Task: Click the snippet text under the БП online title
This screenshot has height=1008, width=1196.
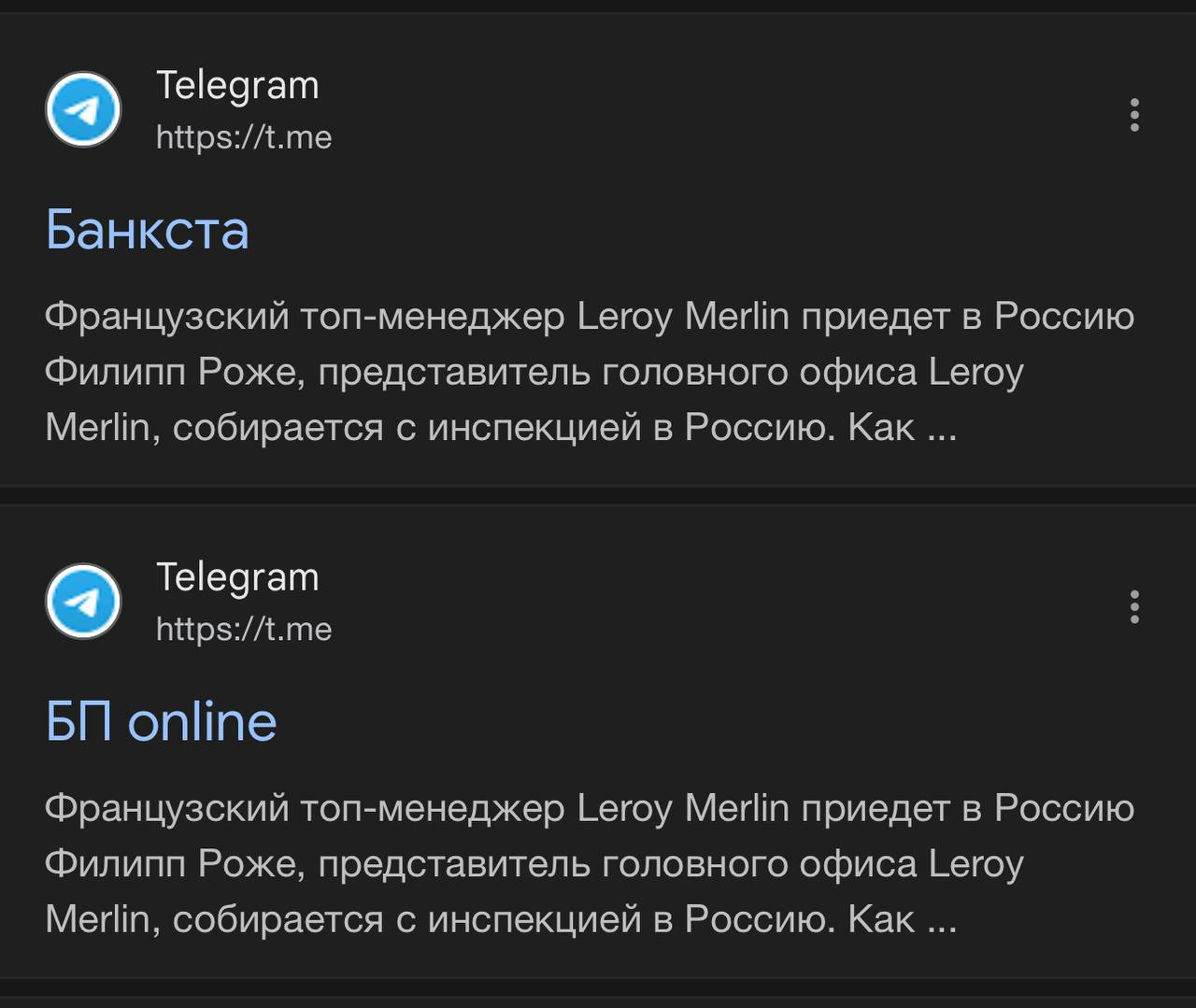Action: (589, 864)
